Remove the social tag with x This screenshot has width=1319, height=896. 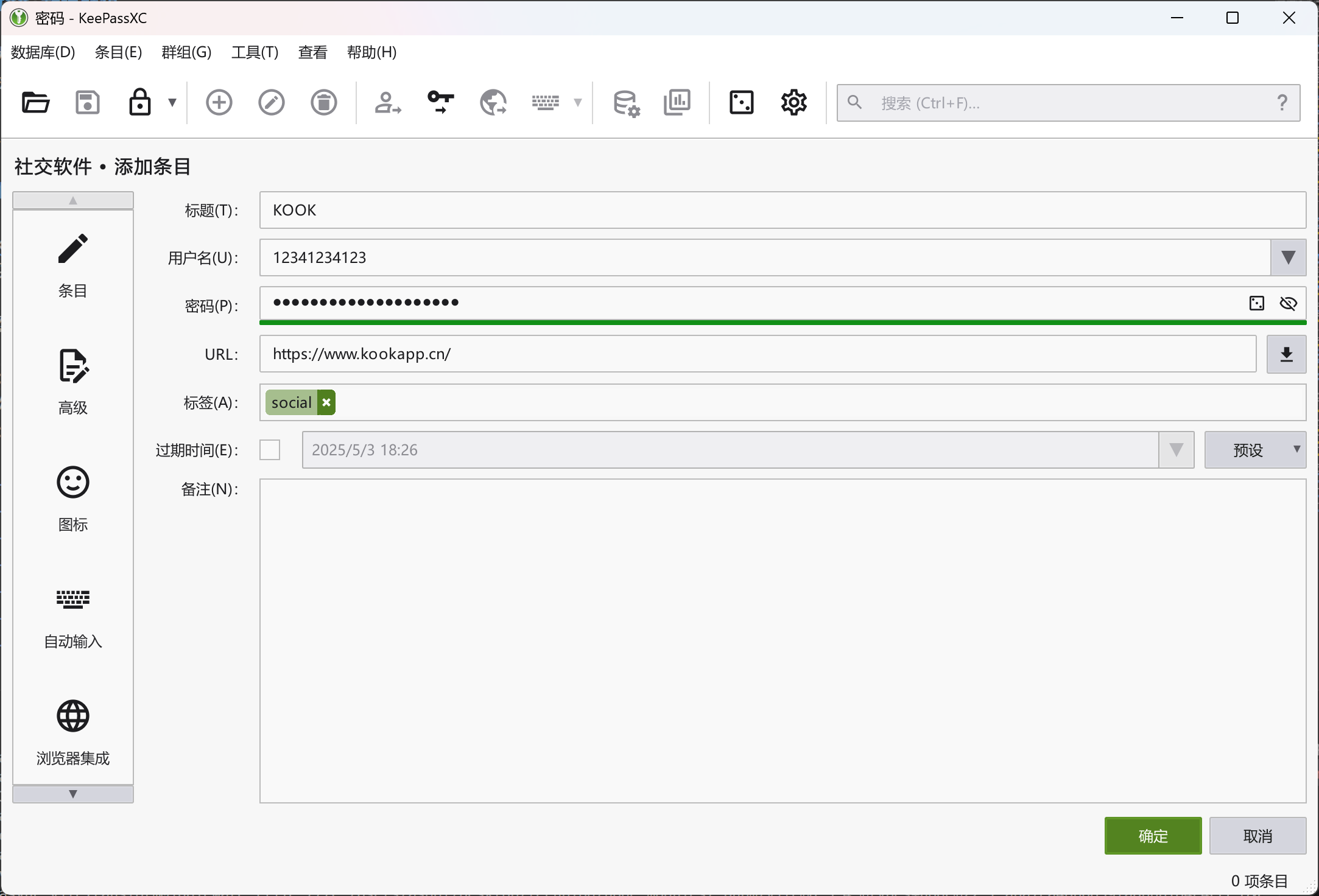326,402
